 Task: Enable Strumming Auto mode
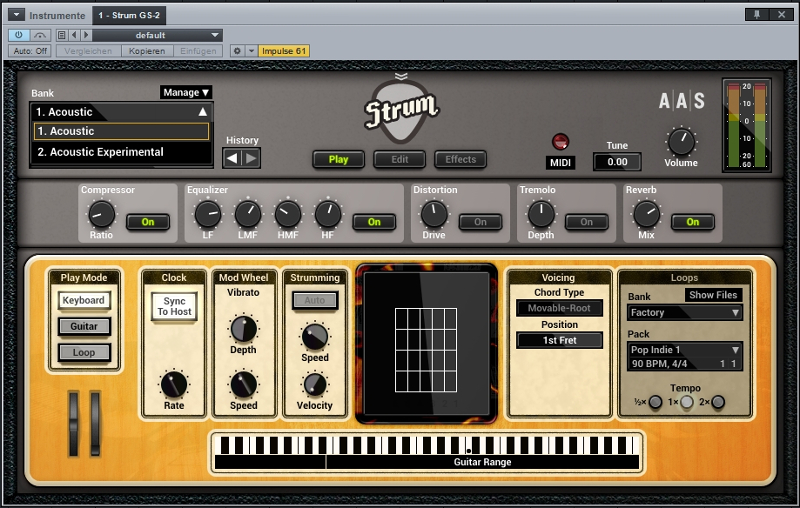[315, 300]
